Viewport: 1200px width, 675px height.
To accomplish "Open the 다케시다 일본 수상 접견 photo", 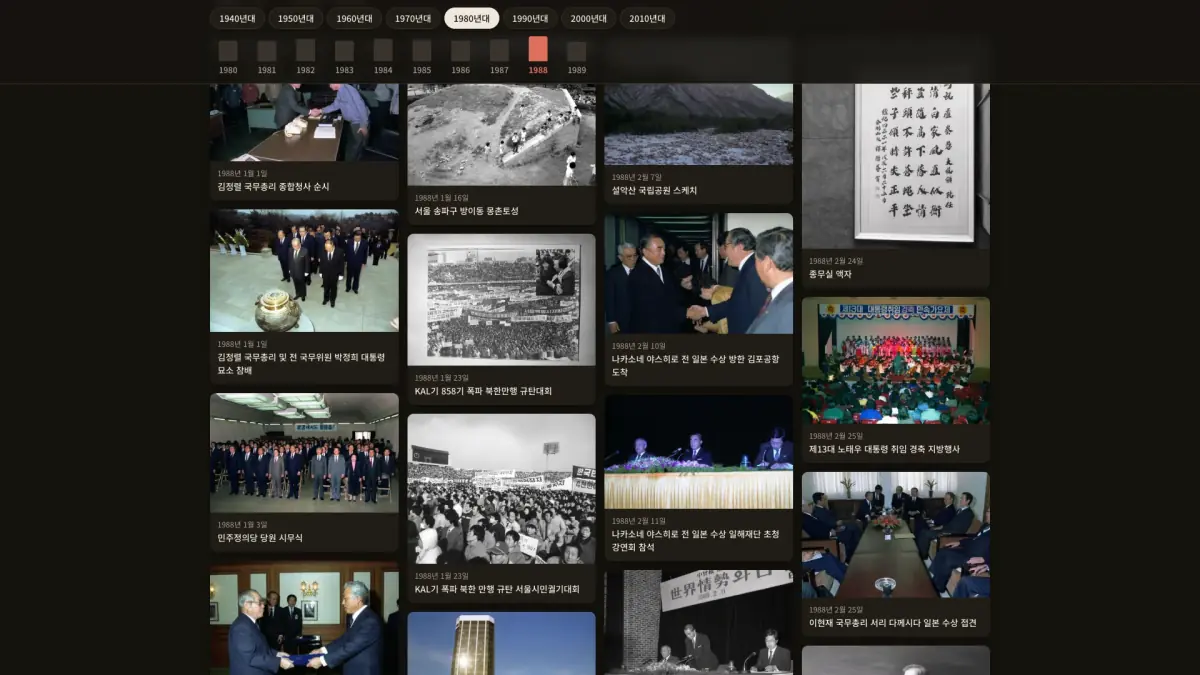I will point(896,535).
